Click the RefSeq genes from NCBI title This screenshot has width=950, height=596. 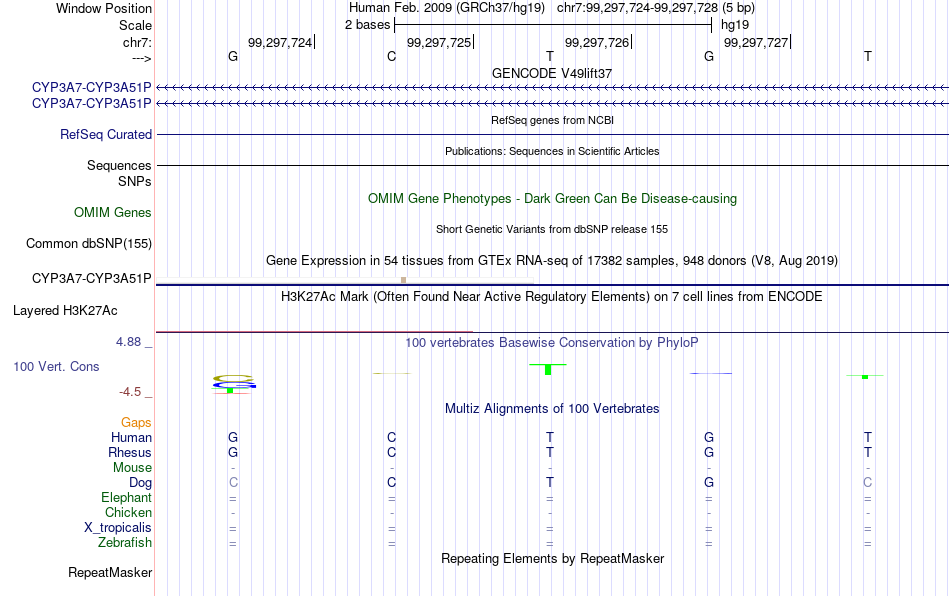point(552,120)
